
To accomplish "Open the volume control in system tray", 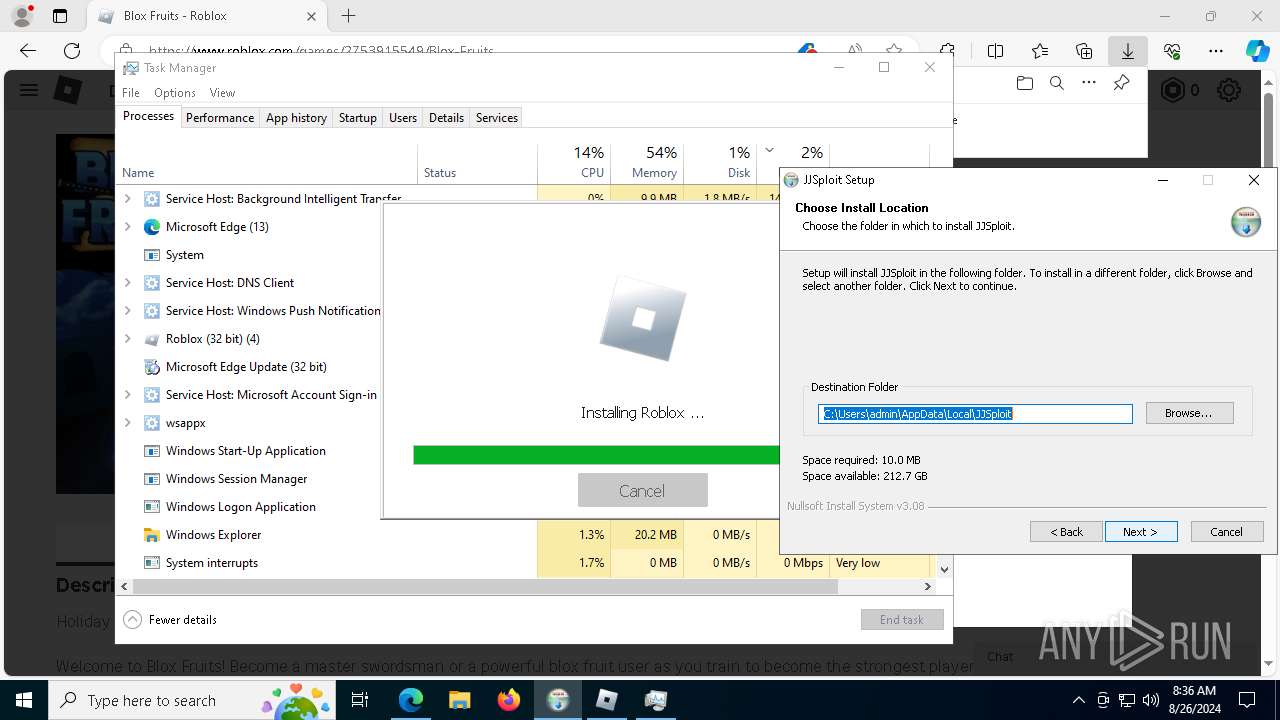I will click(1151, 700).
